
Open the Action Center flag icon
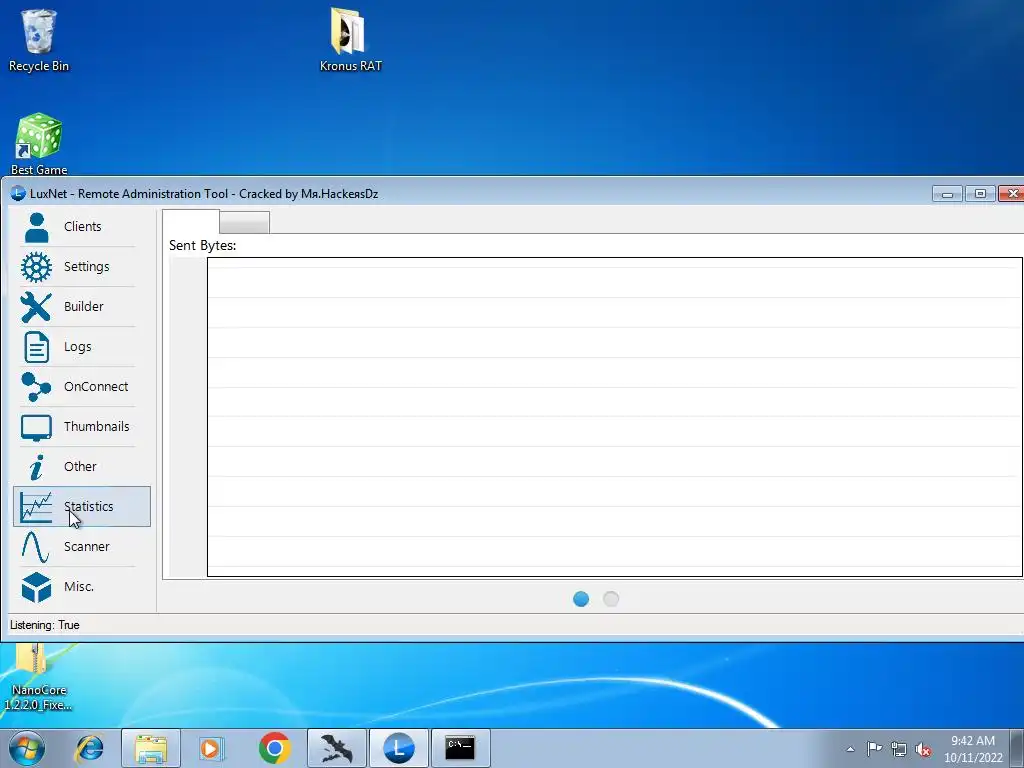coord(874,749)
